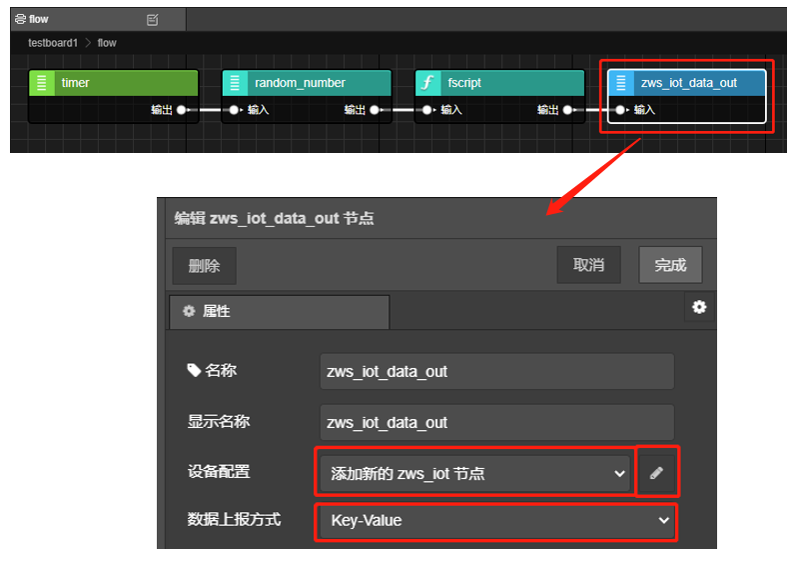Click the 显示名称 display name field
This screenshot has height=563, width=803.
497,423
